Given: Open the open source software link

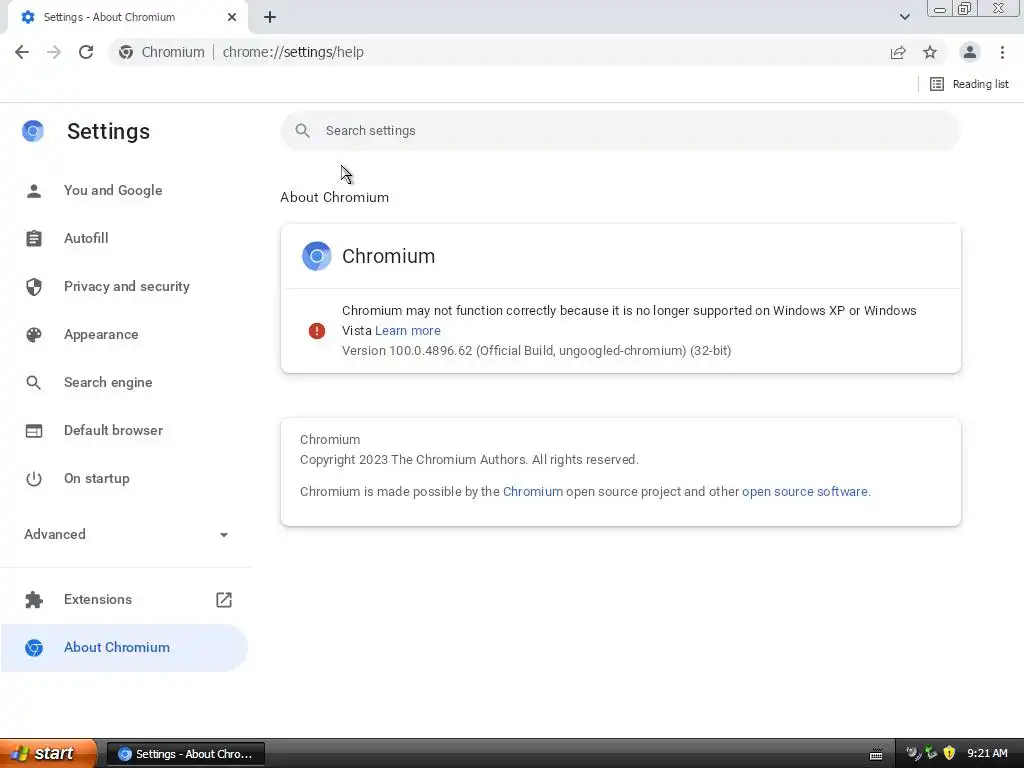Looking at the screenshot, I should pos(805,491).
